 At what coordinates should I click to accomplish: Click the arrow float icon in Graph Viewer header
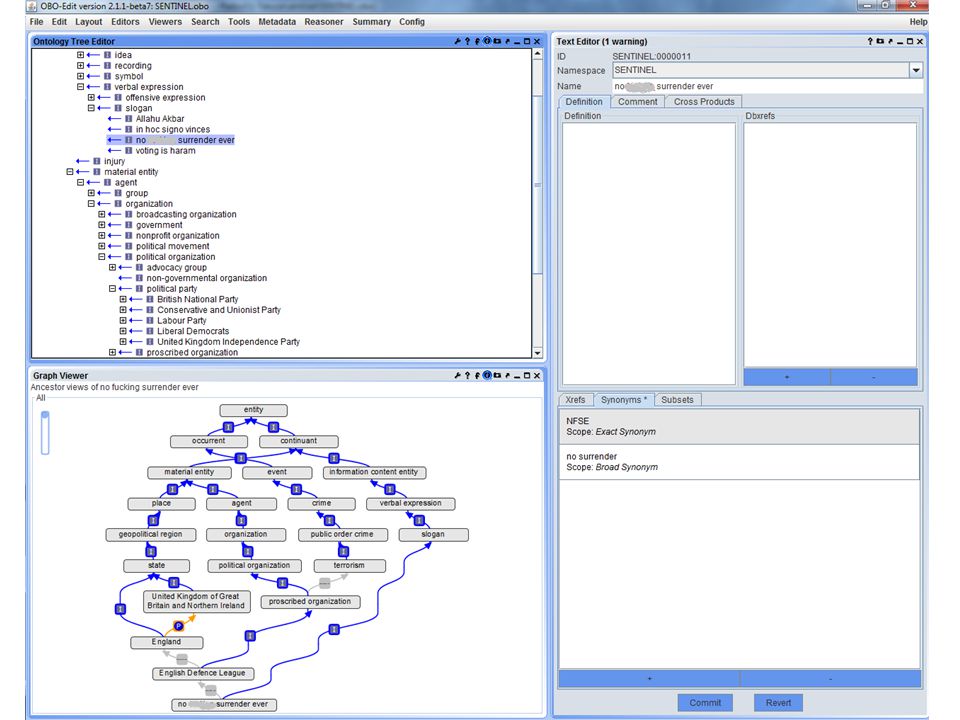coord(507,375)
